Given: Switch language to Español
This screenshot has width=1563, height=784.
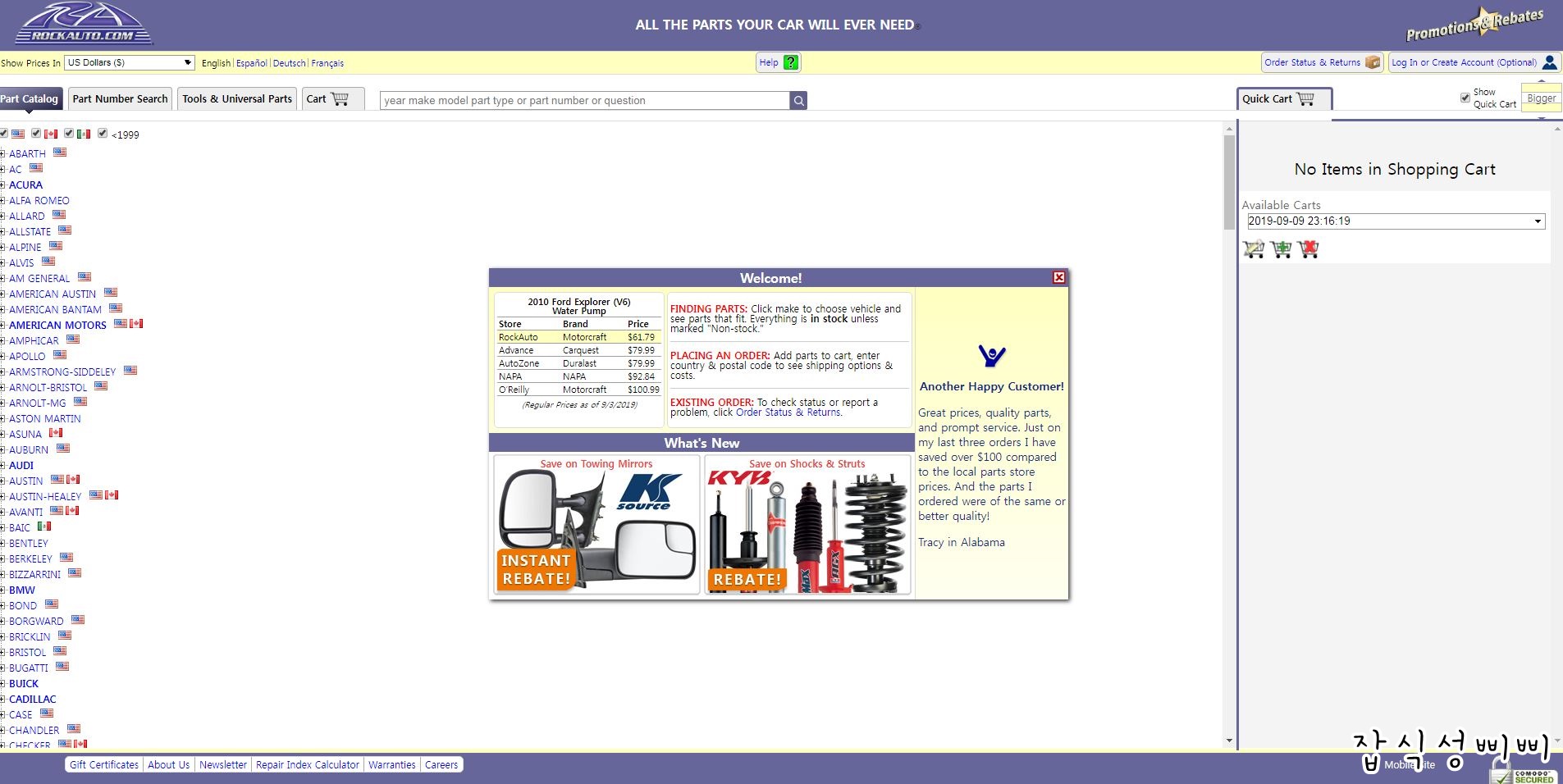Looking at the screenshot, I should 252,63.
